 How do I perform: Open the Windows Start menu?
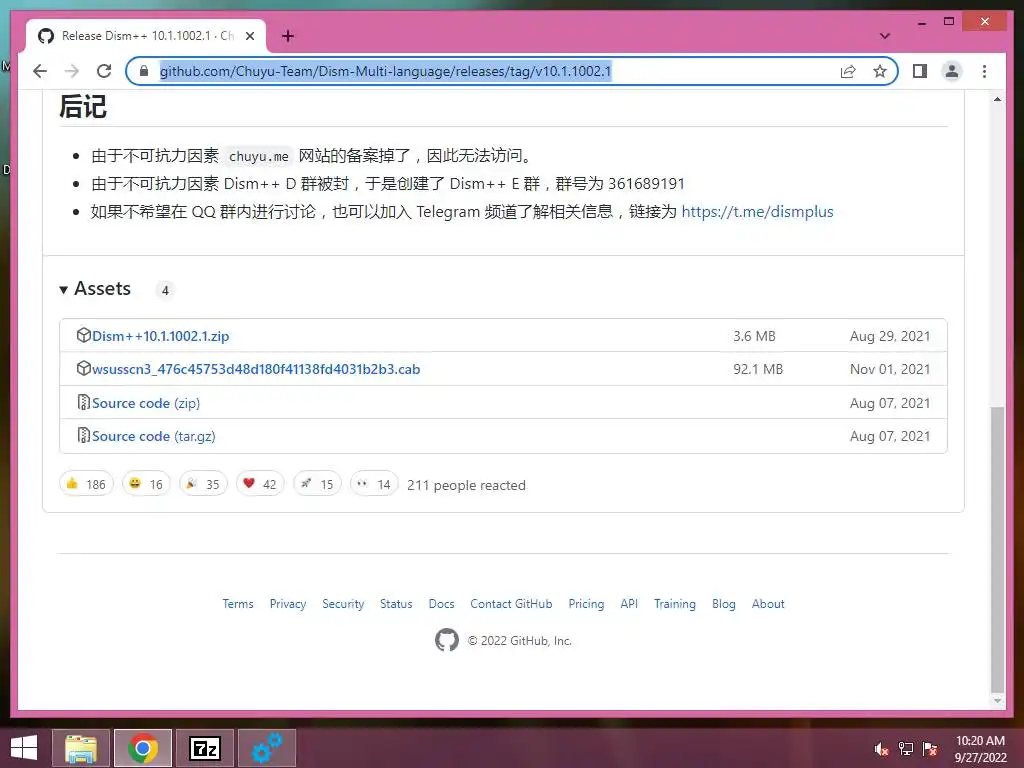(24, 748)
